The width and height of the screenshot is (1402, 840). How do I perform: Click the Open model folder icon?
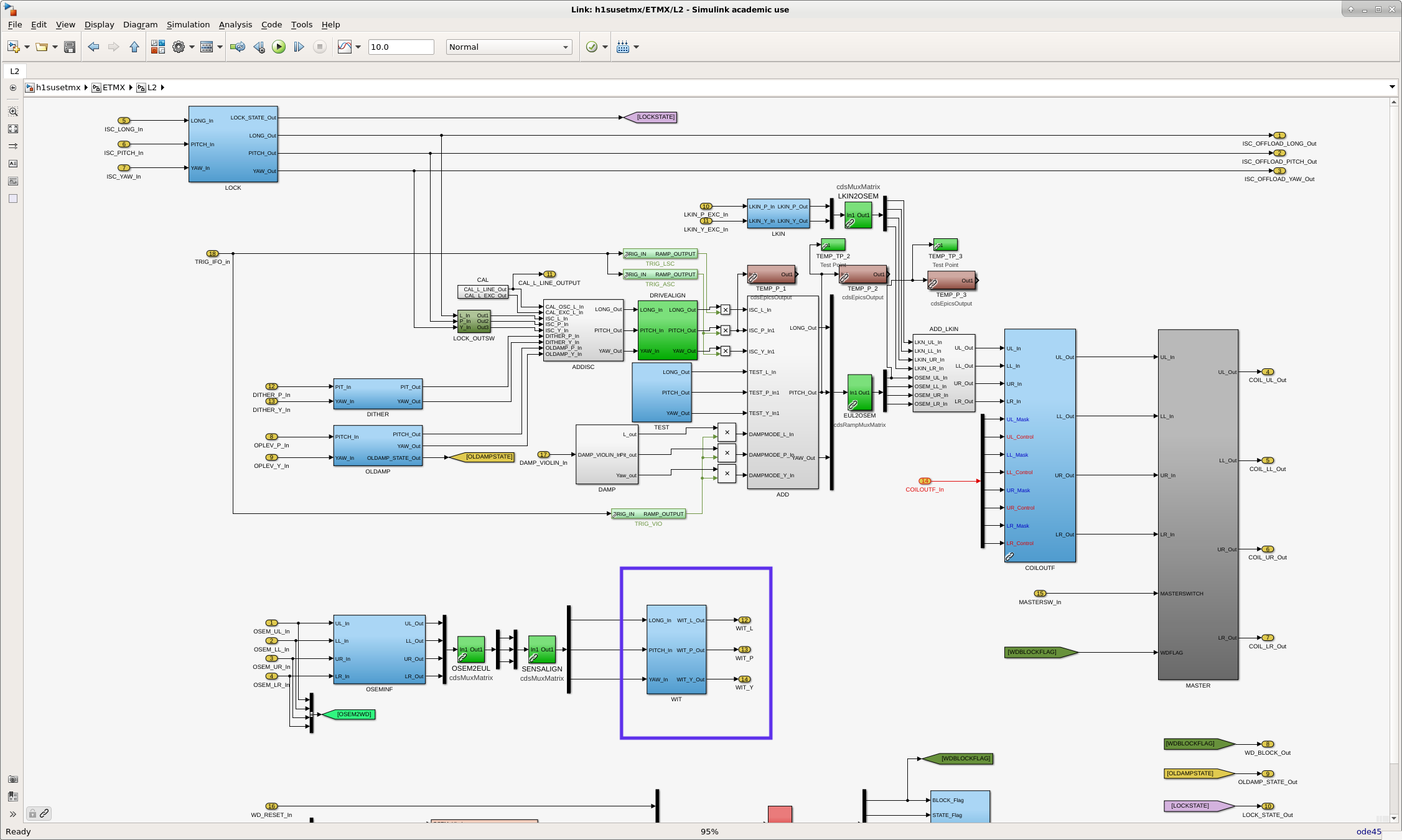pyautogui.click(x=41, y=47)
